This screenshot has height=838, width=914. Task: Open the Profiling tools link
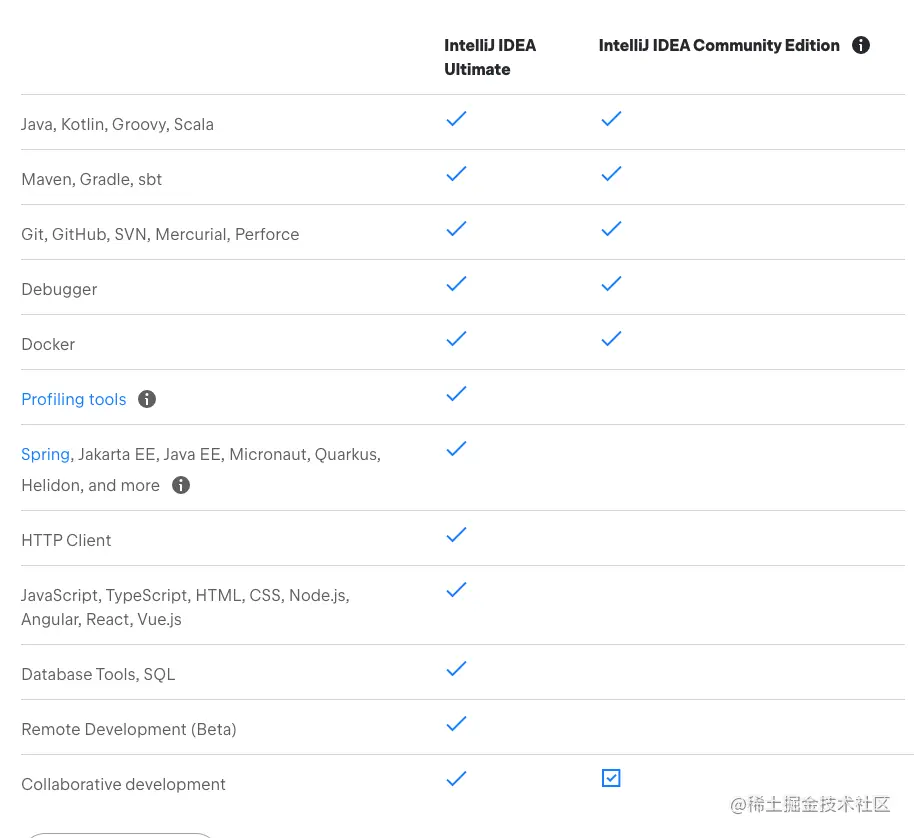(74, 399)
